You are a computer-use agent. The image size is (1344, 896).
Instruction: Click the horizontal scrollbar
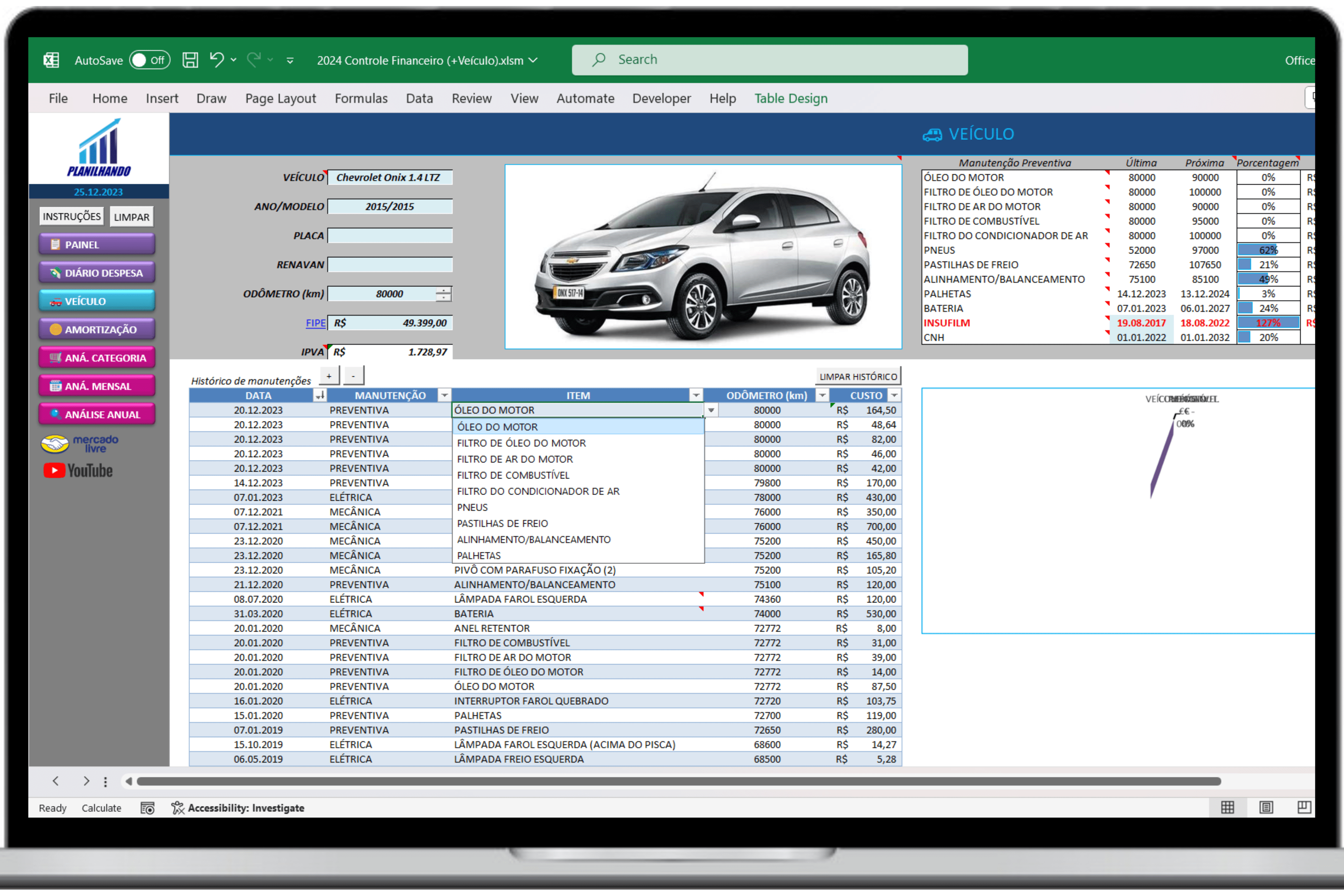coord(678,781)
